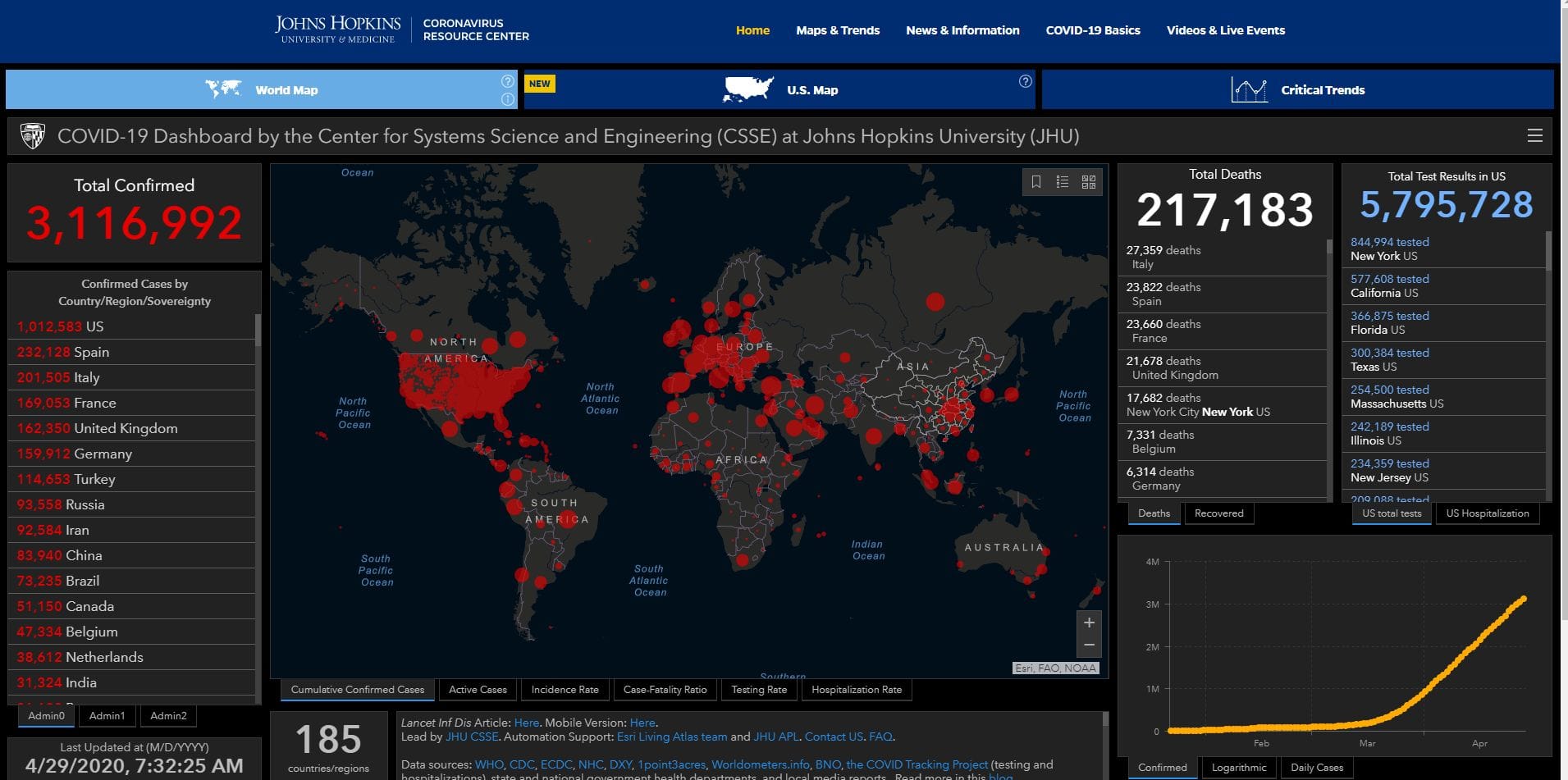Open the Worldometers.info data source link
The width and height of the screenshot is (1568, 780).
pos(760,764)
